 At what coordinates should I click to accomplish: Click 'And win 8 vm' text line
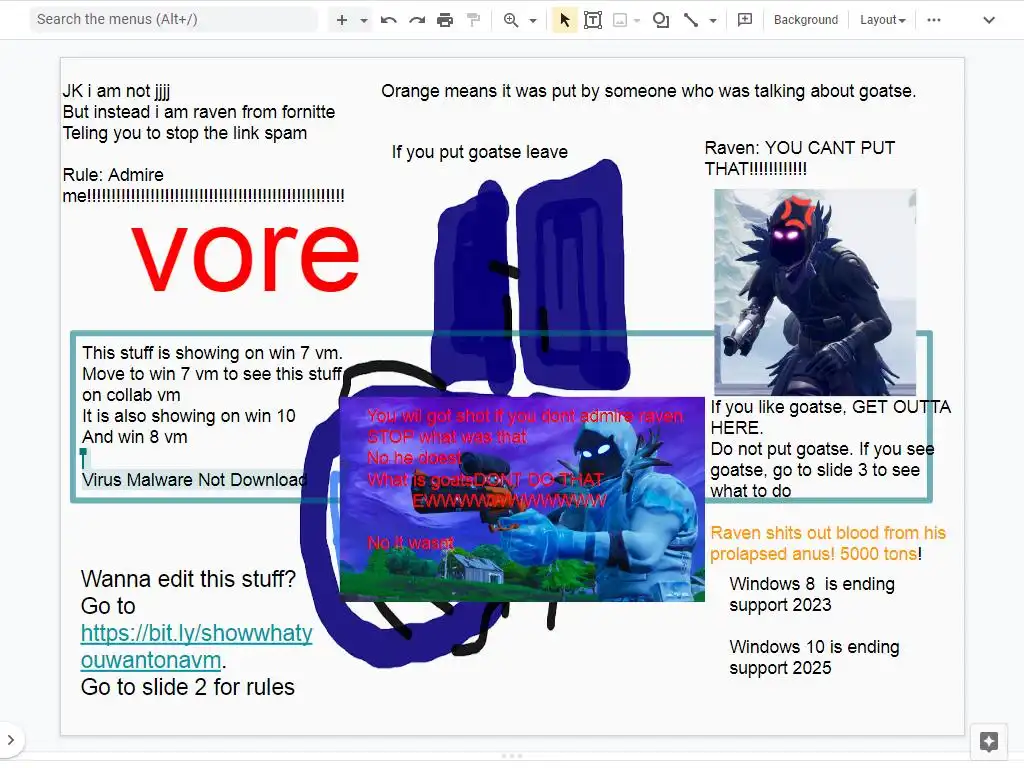coord(135,437)
